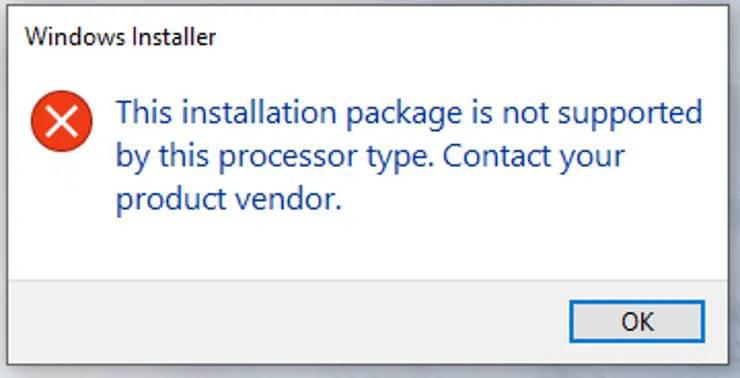Click the word "product" in the message
The image size is (740, 378).
click(171, 200)
